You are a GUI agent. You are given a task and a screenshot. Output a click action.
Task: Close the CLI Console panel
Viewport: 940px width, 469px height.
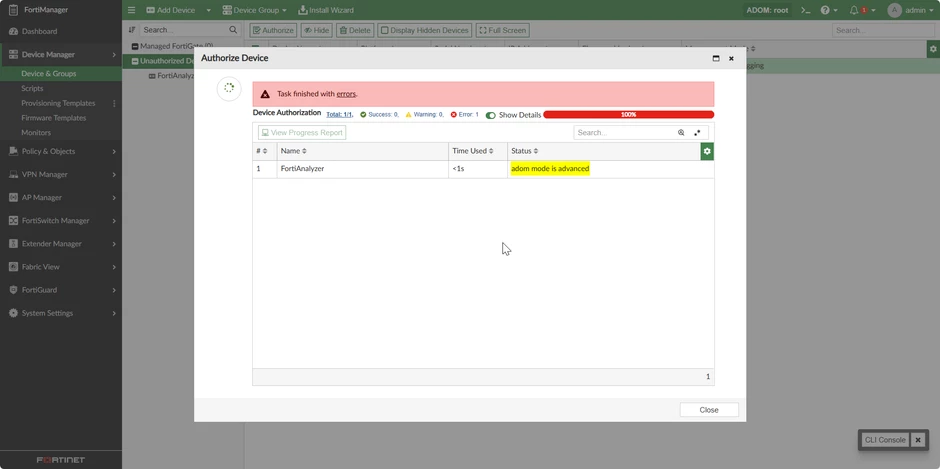coord(918,440)
